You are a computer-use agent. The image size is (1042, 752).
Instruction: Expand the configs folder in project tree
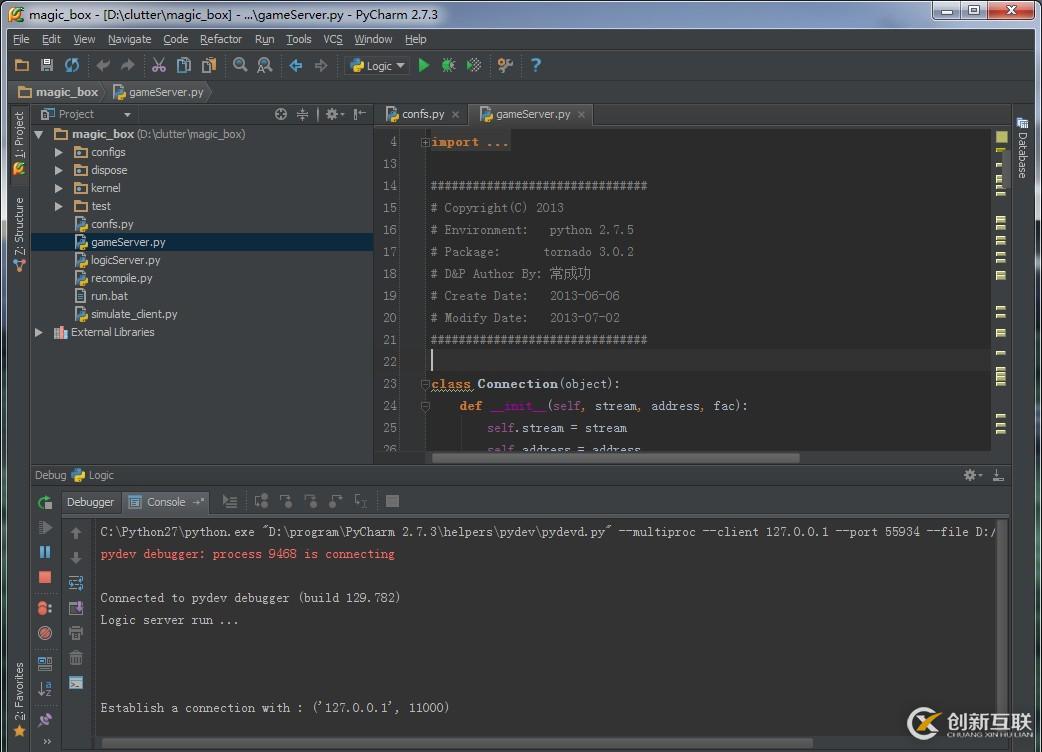pos(59,152)
